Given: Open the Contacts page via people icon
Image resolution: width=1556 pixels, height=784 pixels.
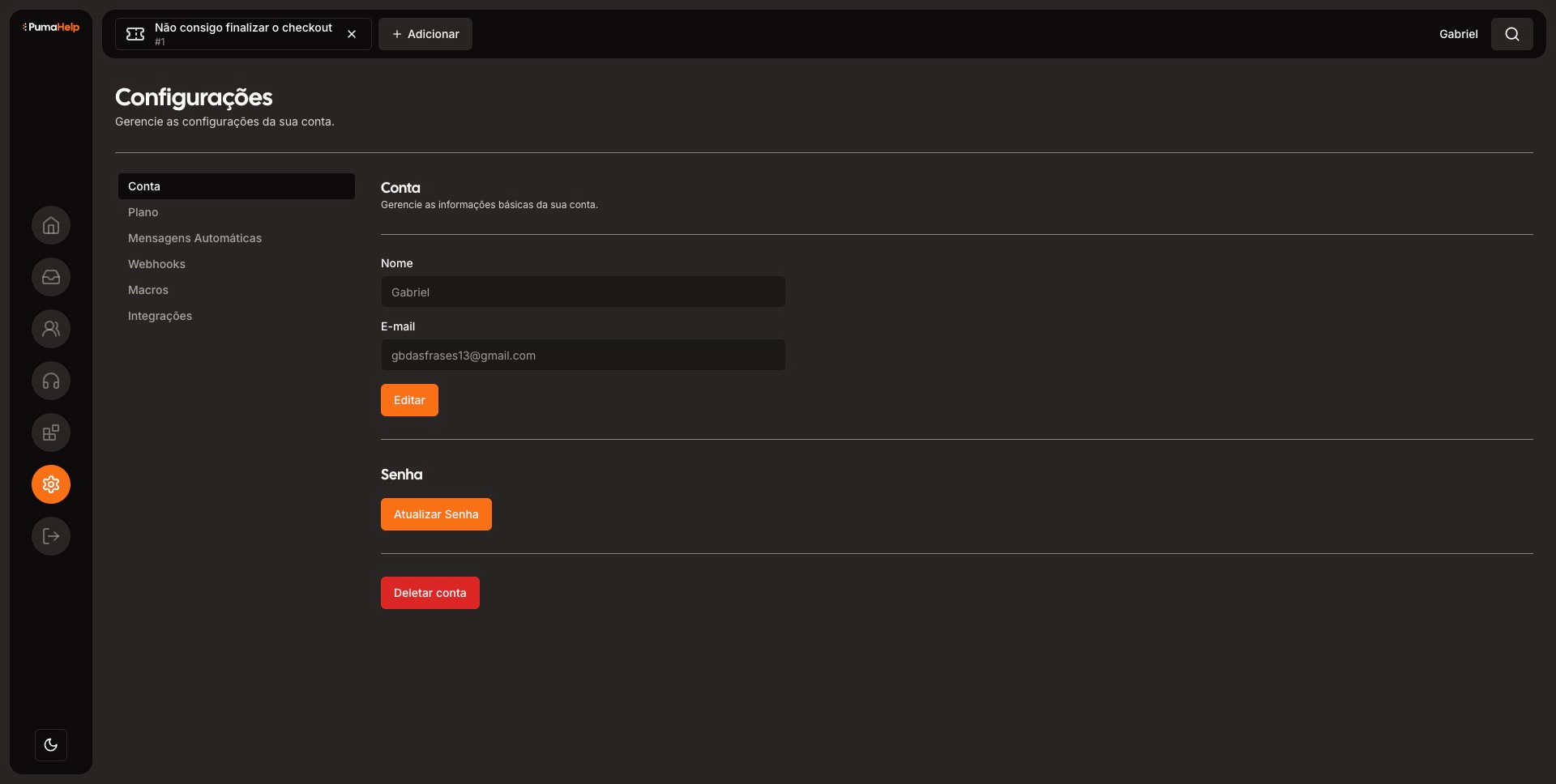Looking at the screenshot, I should pyautogui.click(x=51, y=329).
